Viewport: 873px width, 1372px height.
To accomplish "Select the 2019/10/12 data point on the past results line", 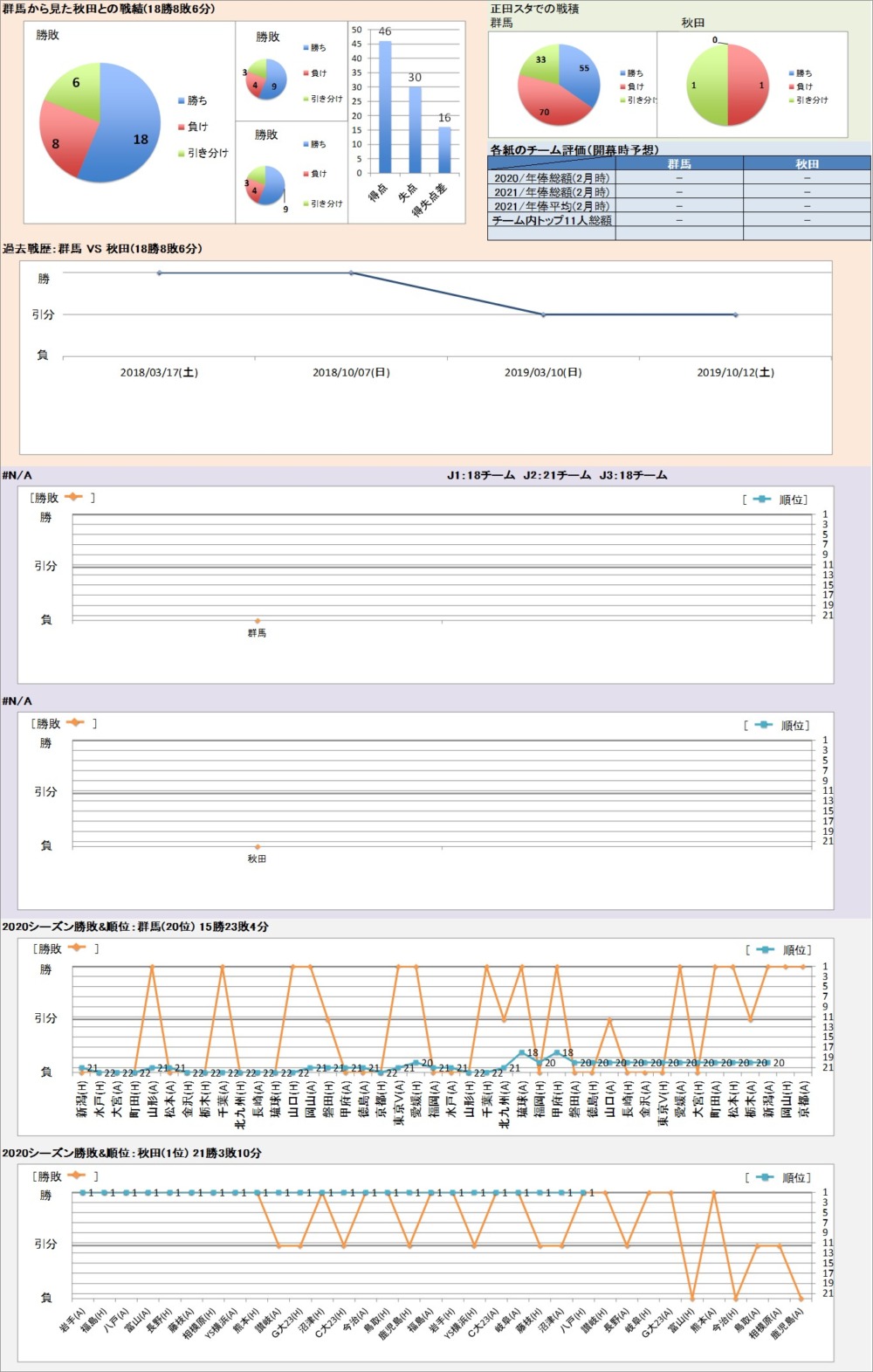I will pyautogui.click(x=736, y=314).
